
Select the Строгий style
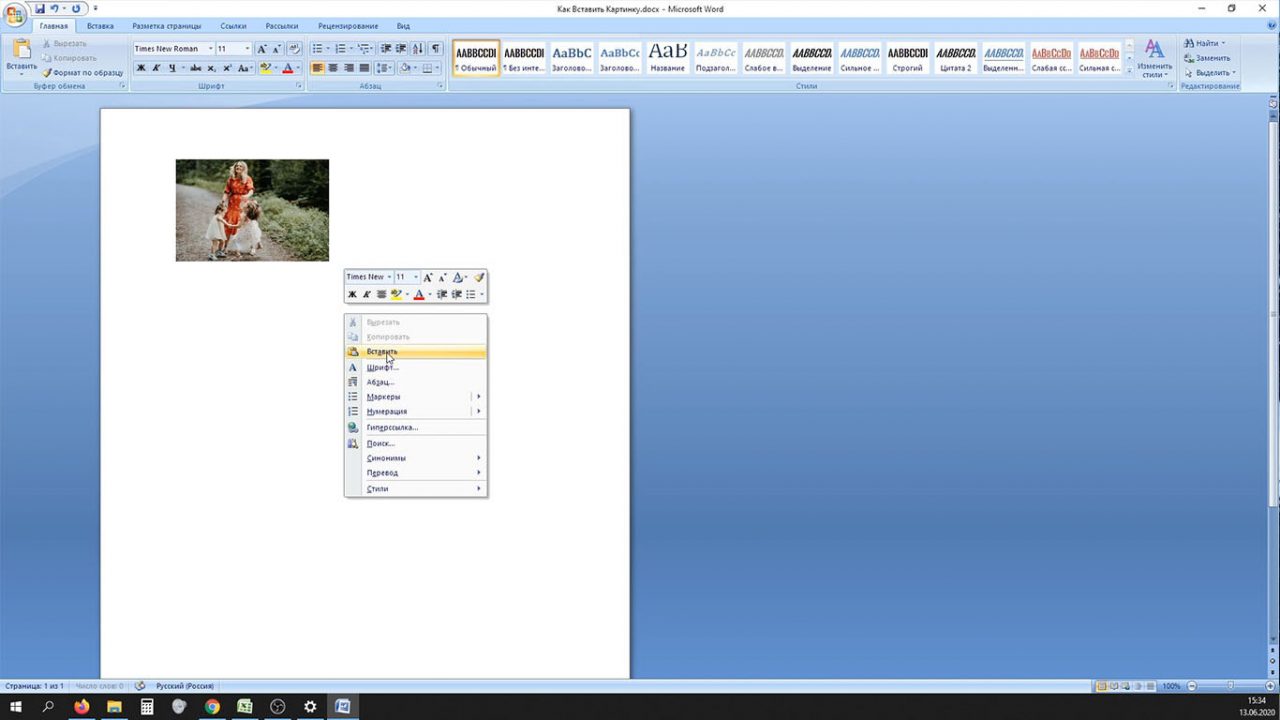click(x=907, y=57)
